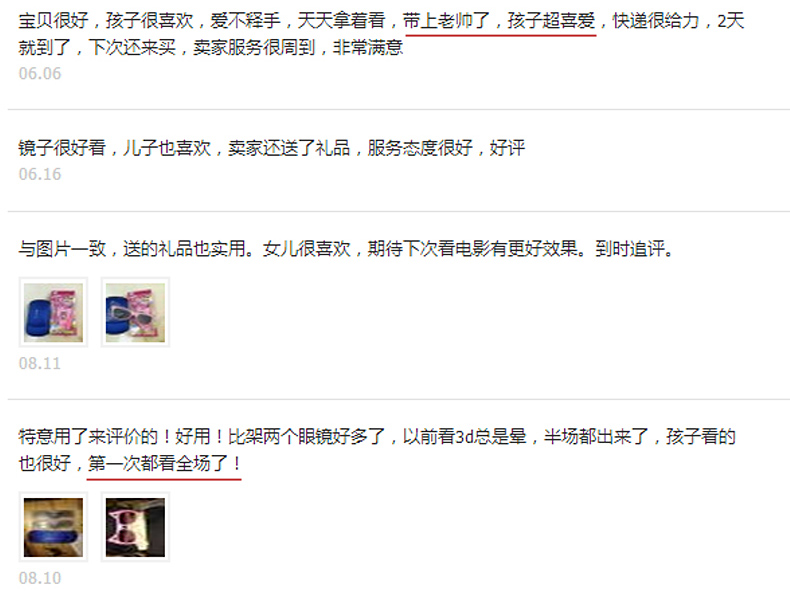Viewport: 790px width, 600px height.
Task: Click the review beginning 宝贝很好
Action: tap(381, 34)
